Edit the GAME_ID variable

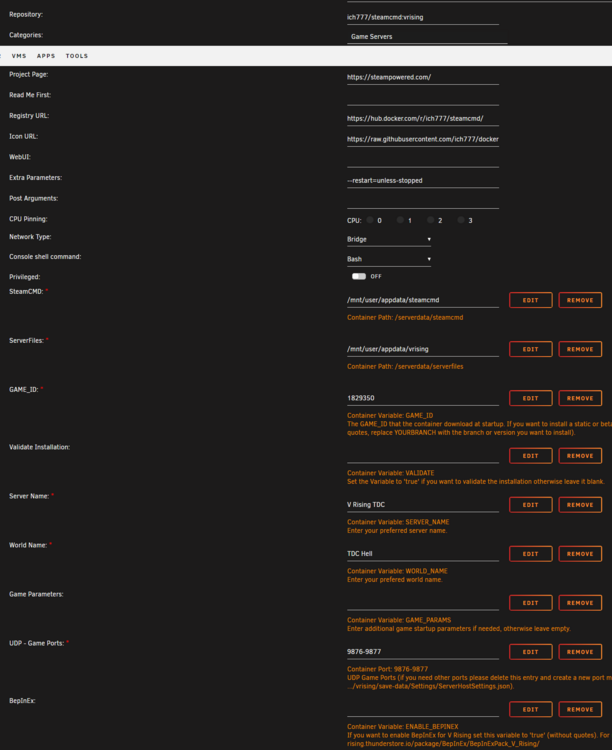point(531,398)
